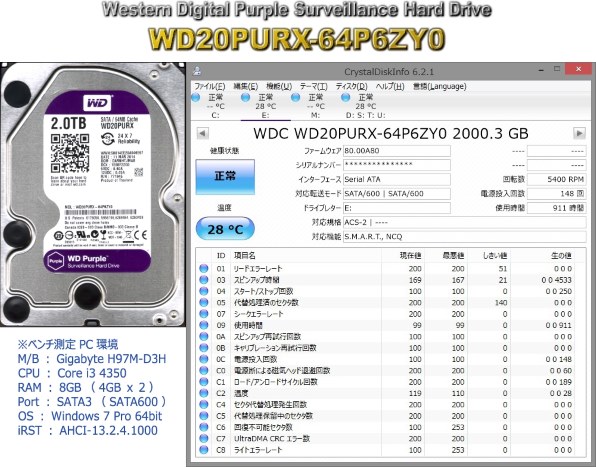Open the 言語(Language) menu
Viewport: 596px width, 467px height.
(x=439, y=86)
